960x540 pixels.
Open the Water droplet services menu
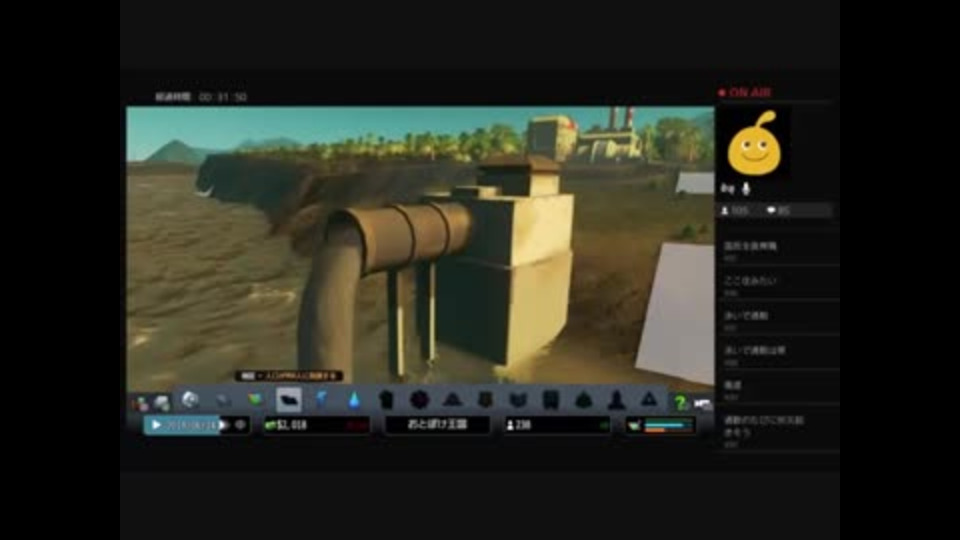[354, 400]
